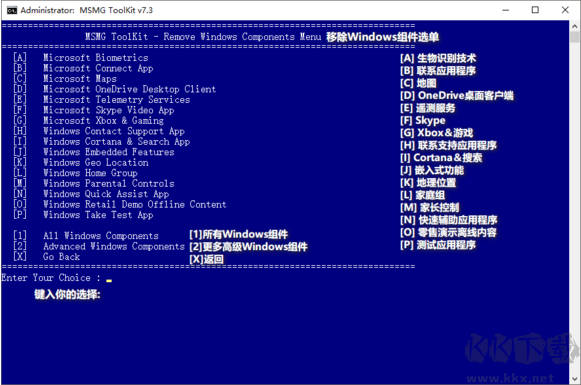The image size is (581, 385).
Task: Click the [M] 家长控制 label
Action: [430, 207]
